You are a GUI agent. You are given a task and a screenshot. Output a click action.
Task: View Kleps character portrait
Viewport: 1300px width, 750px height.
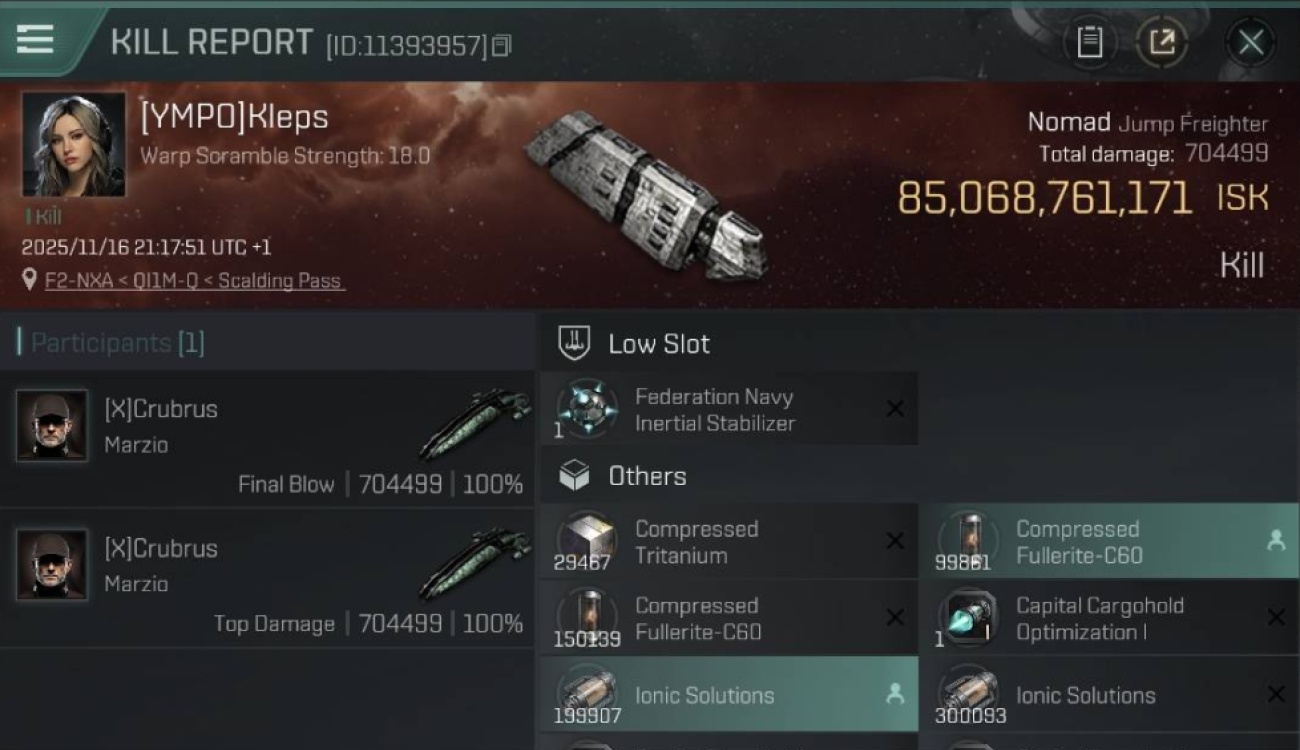click(x=74, y=145)
